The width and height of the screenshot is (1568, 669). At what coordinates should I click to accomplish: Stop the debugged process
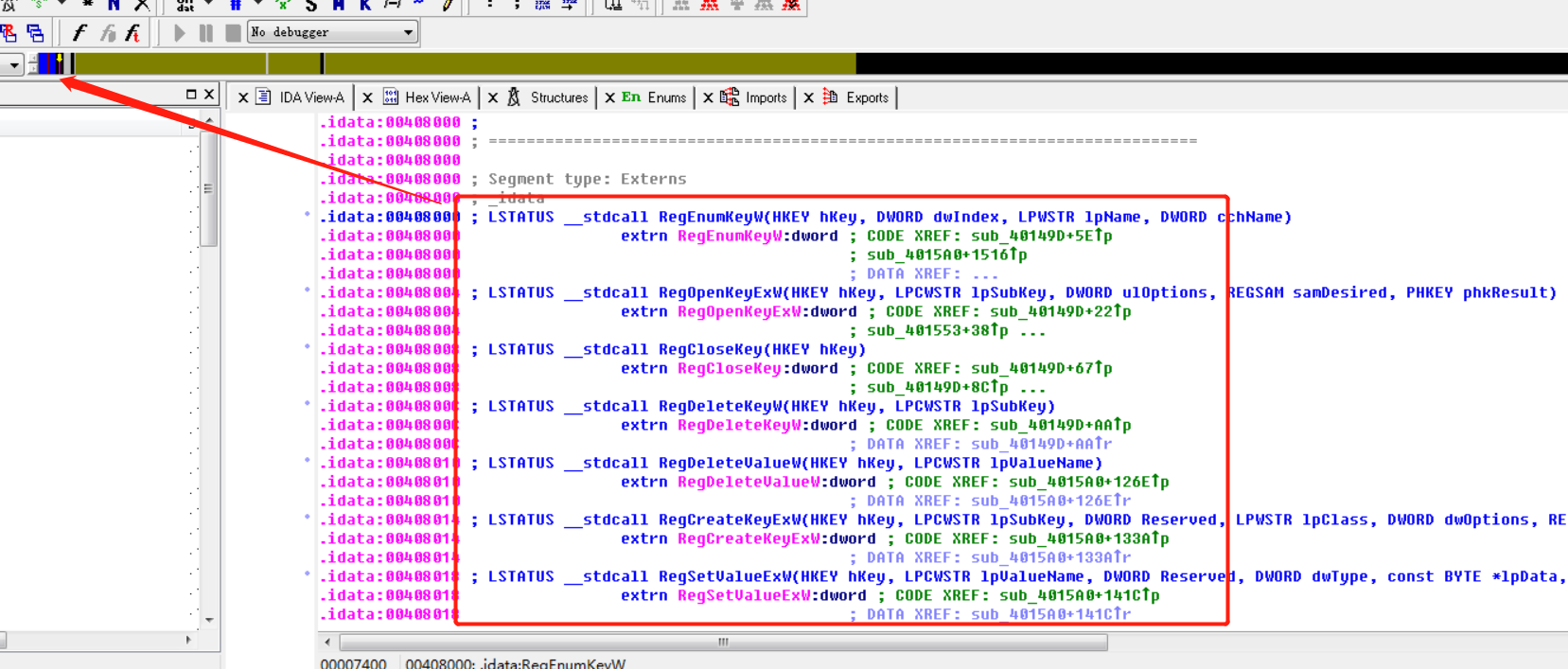[233, 33]
